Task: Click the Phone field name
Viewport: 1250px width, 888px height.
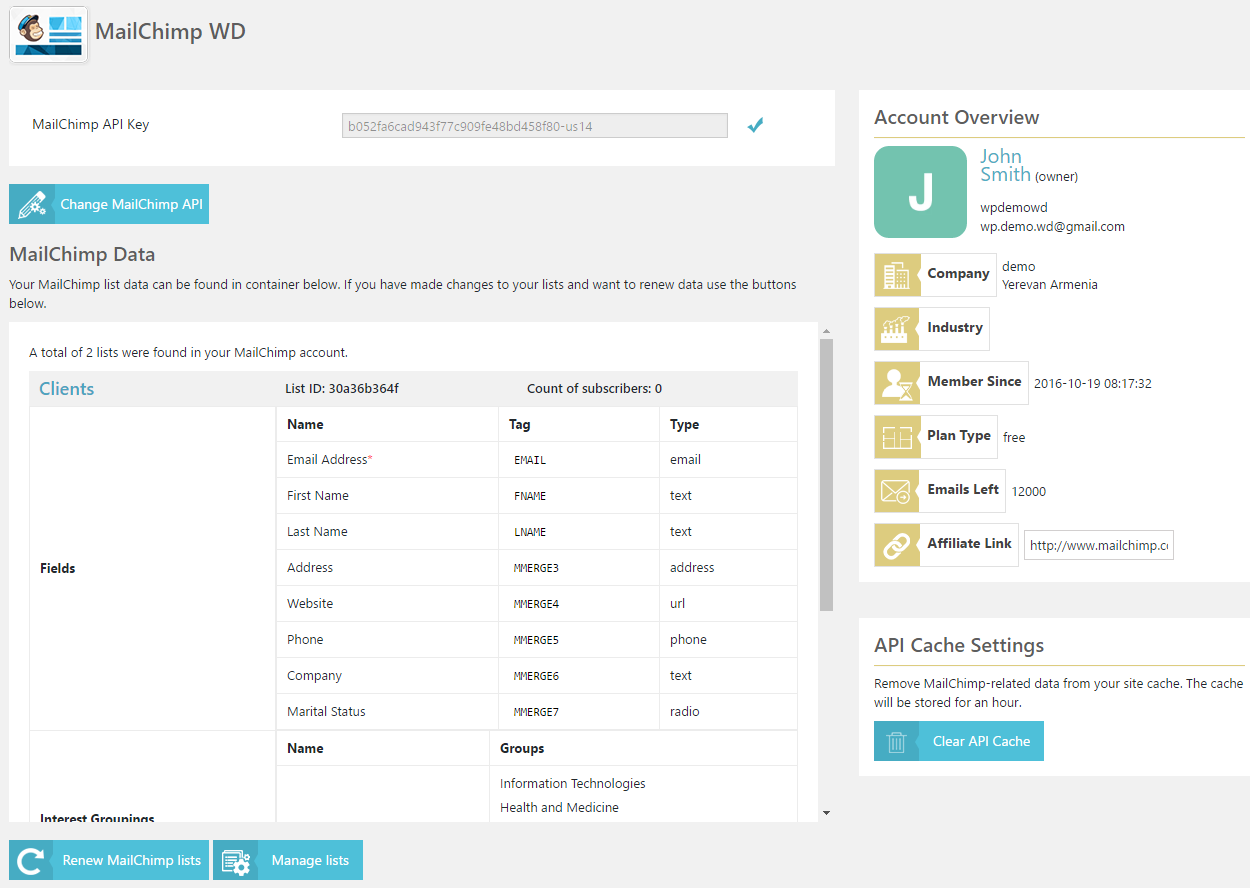Action: point(305,640)
